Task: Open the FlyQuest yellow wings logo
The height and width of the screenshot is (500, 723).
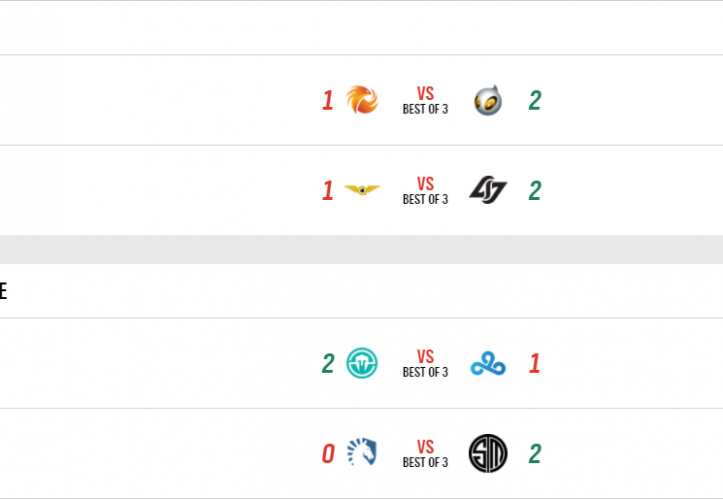Action: click(361, 190)
